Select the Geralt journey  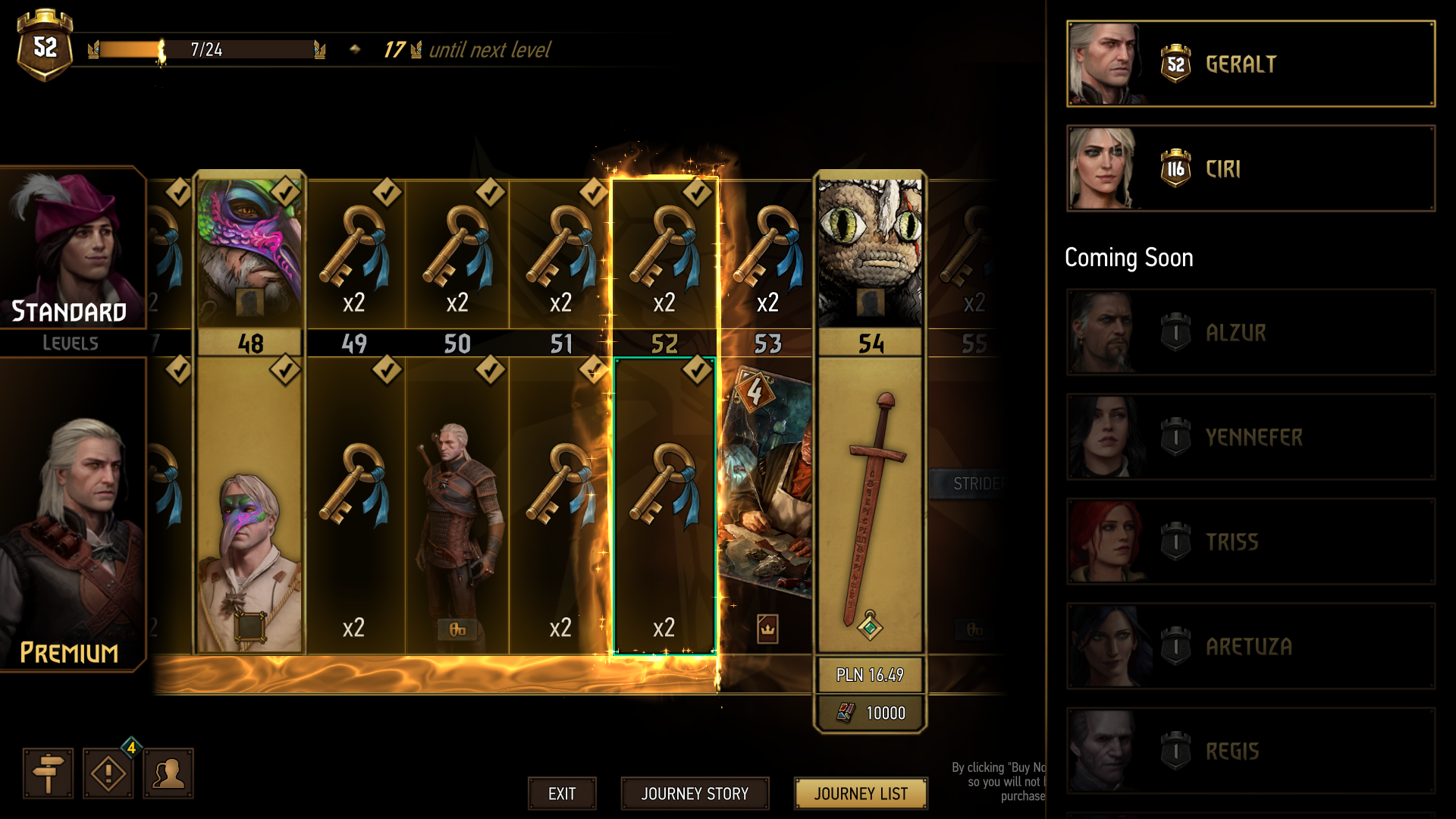click(x=1250, y=64)
